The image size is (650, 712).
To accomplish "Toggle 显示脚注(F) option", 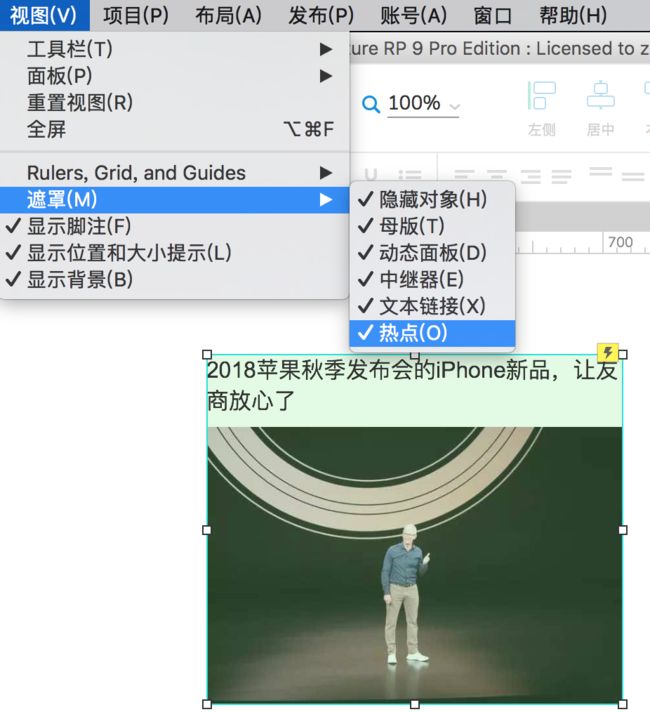I will click(x=174, y=227).
